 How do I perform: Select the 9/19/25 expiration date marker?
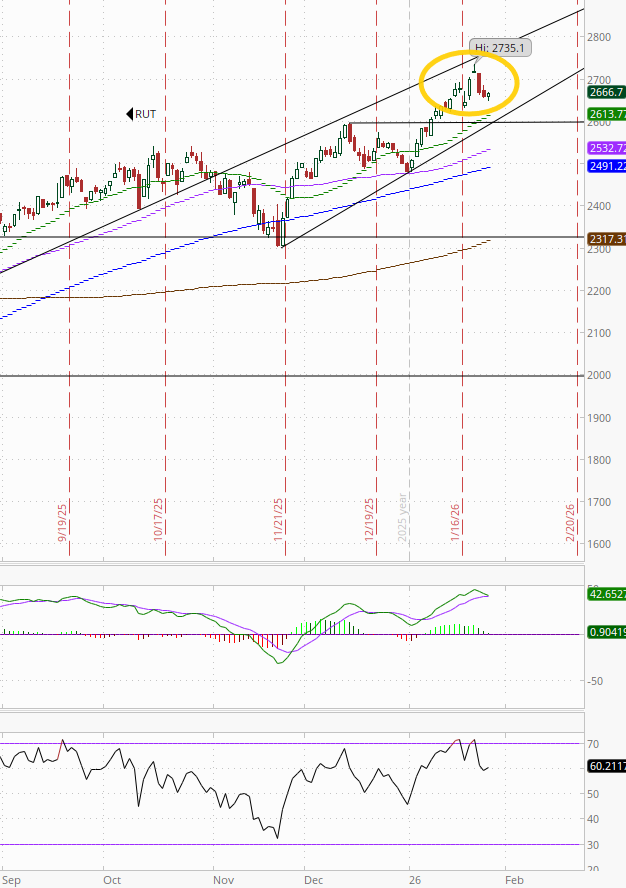click(x=62, y=523)
